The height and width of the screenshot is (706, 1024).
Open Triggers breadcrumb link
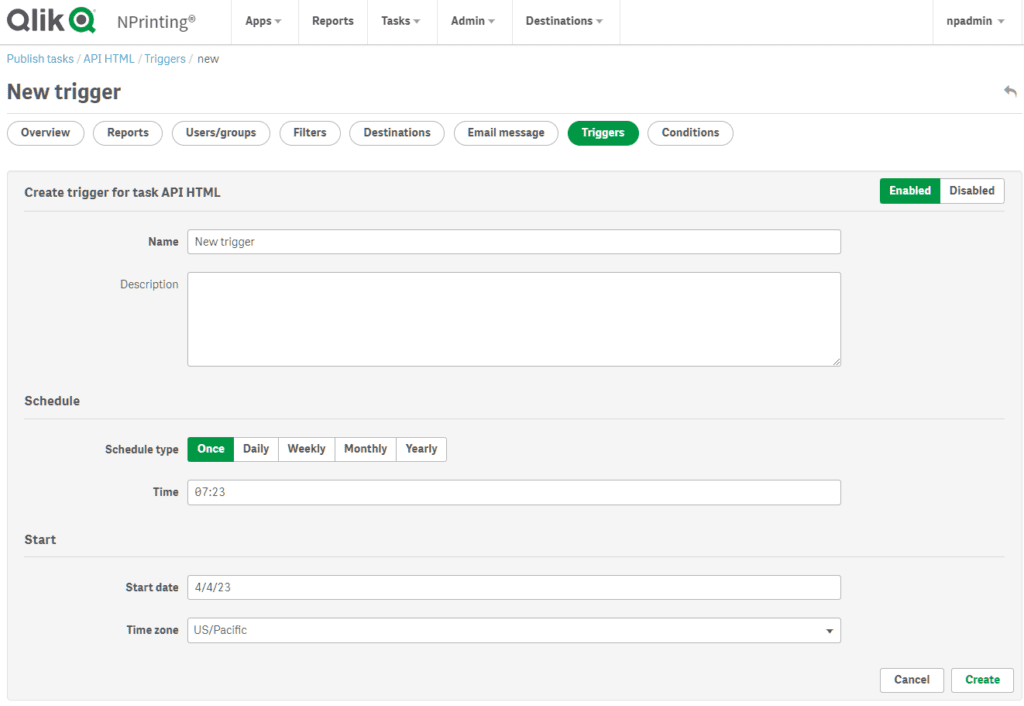coord(165,59)
